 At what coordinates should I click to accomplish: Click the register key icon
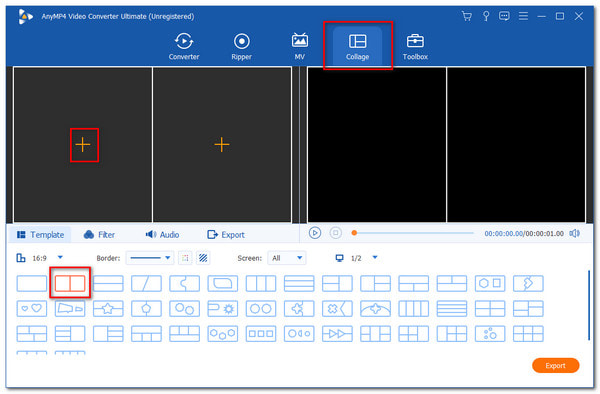click(x=486, y=16)
